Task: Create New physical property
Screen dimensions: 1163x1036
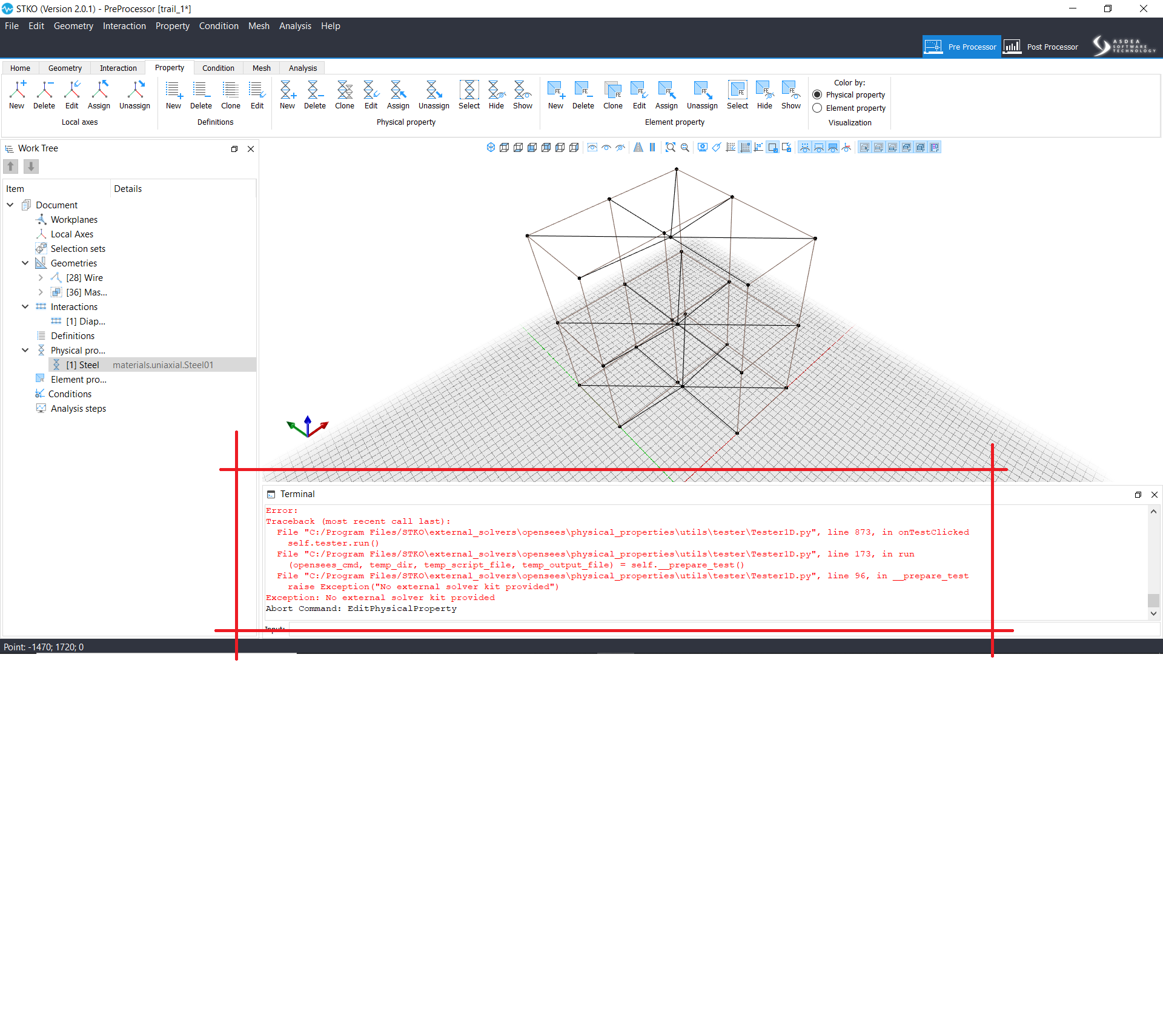Action: point(288,95)
